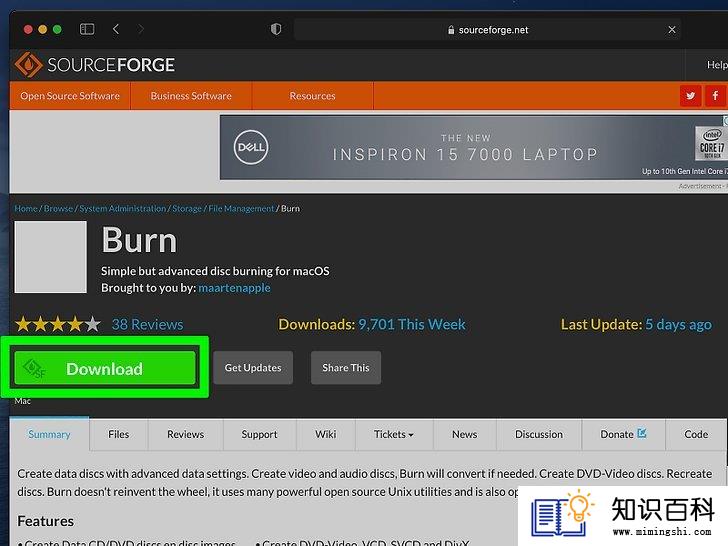This screenshot has height=546, width=728.
Task: Switch to the News tab
Action: pos(464,434)
